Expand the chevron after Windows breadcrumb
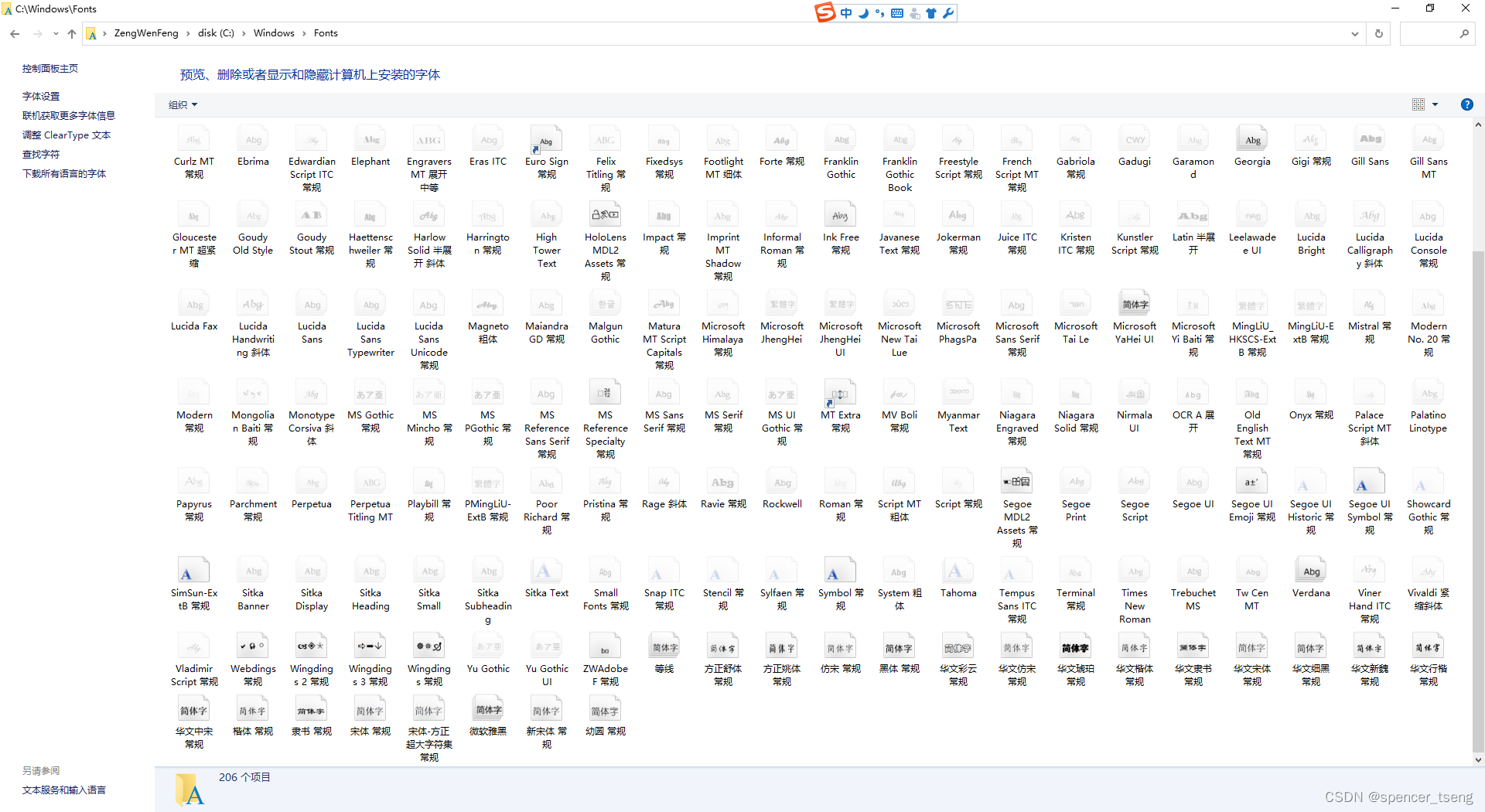This screenshot has height=812, width=1485. (304, 33)
